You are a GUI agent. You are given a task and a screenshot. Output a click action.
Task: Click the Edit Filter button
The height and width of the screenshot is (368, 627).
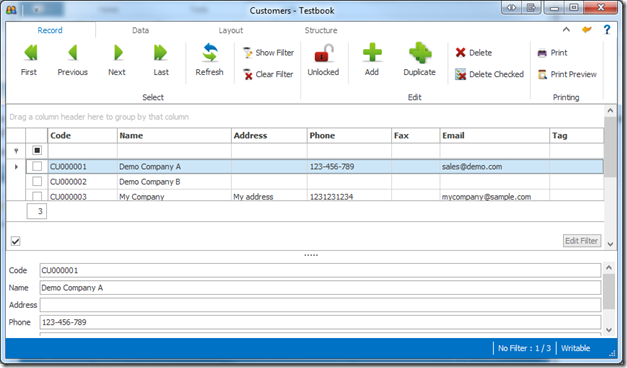(x=582, y=241)
